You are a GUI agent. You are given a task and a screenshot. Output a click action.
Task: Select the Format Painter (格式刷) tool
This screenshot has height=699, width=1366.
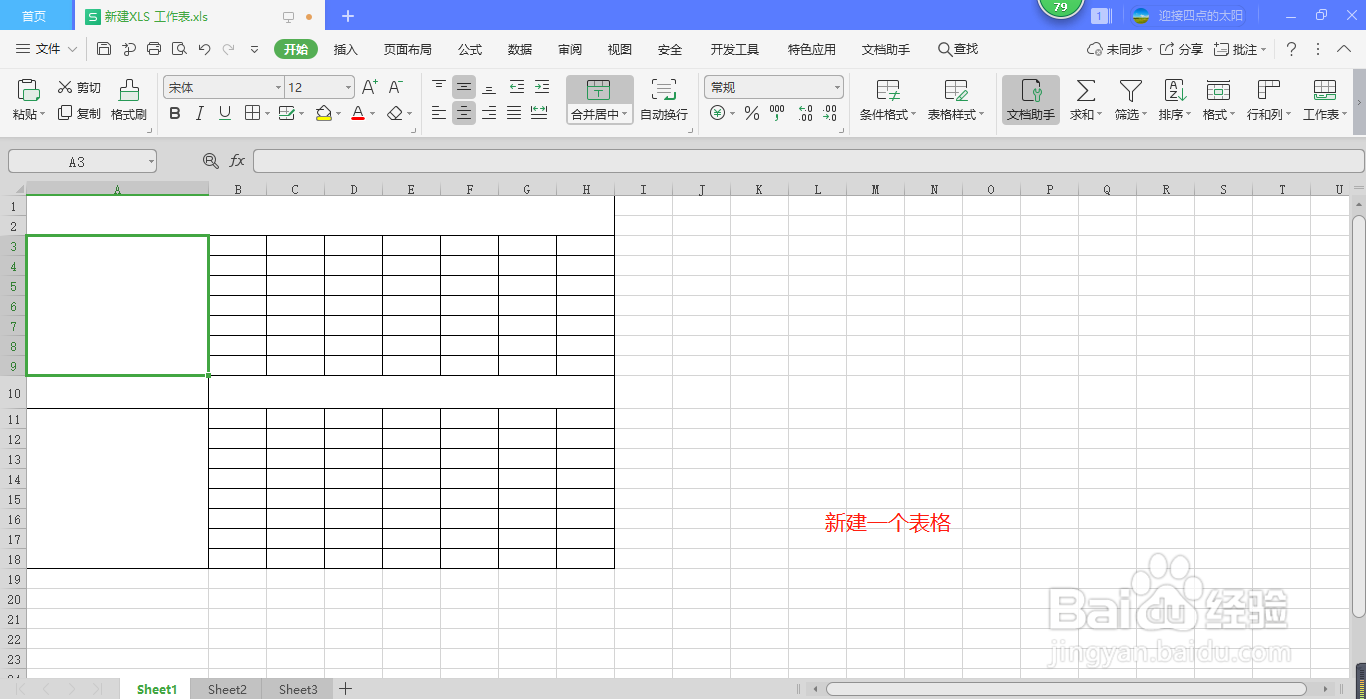click(129, 100)
